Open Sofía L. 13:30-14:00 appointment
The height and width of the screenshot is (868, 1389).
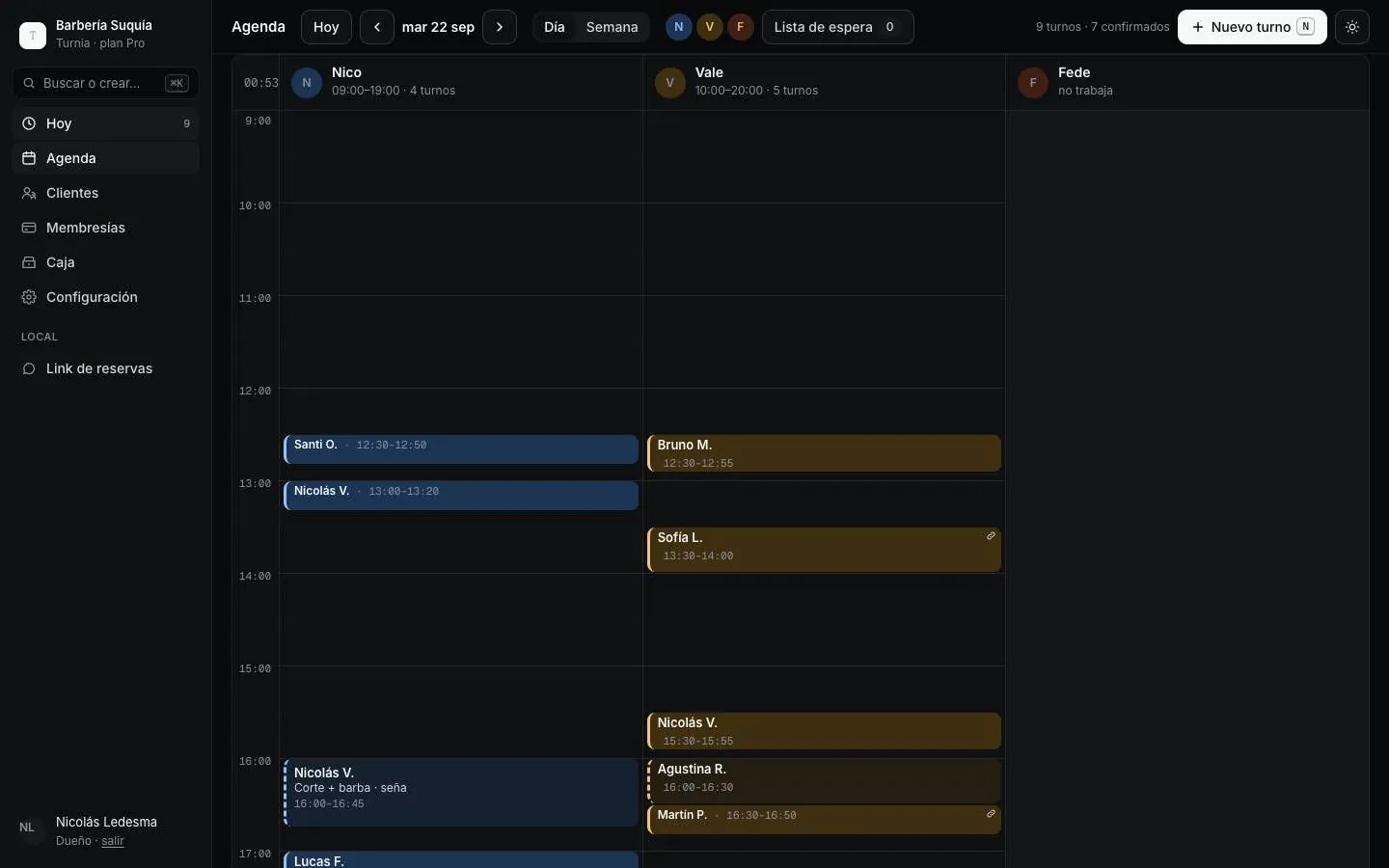pos(825,550)
